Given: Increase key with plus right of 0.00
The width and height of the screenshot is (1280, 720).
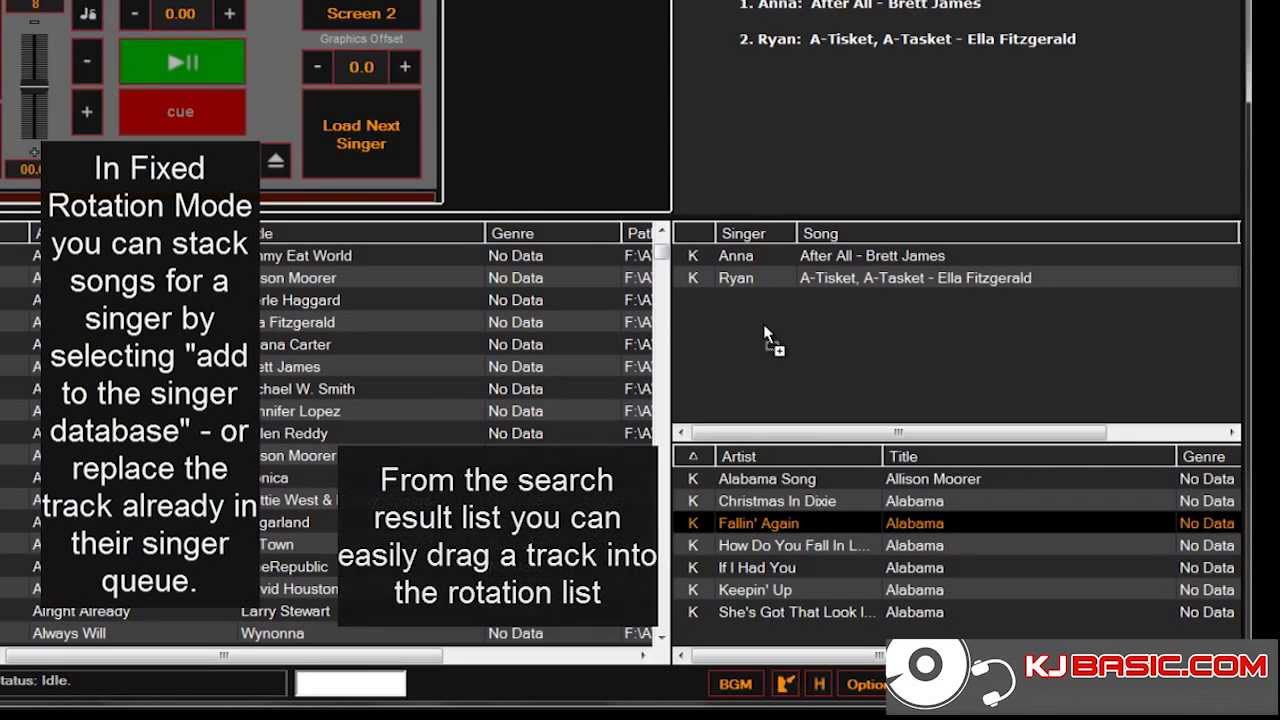Looking at the screenshot, I should tap(230, 14).
